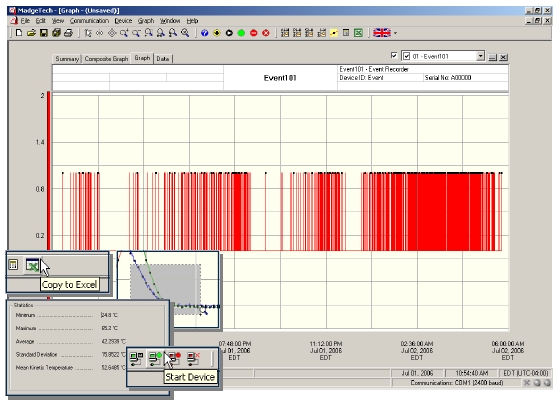This screenshot has width=559, height=403.
Task: Click the '10:54:40 AM' status bar time
Action: pyautogui.click(x=472, y=373)
